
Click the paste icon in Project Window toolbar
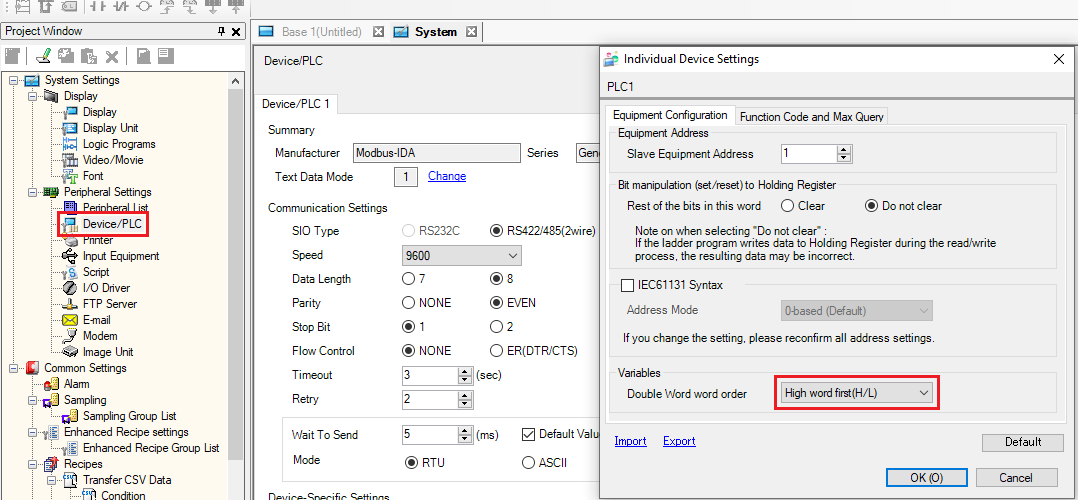(x=88, y=56)
